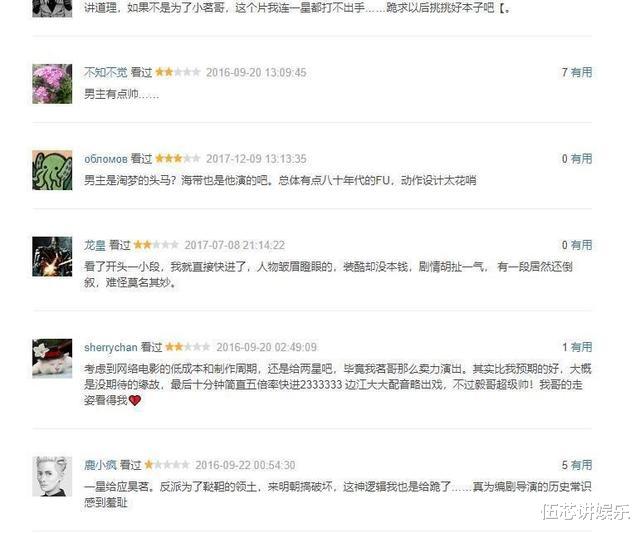Viewport: 640px width, 533px height.
Task: Open the black-and-white portrait avatar of 鹿小疯
Action: (52, 476)
